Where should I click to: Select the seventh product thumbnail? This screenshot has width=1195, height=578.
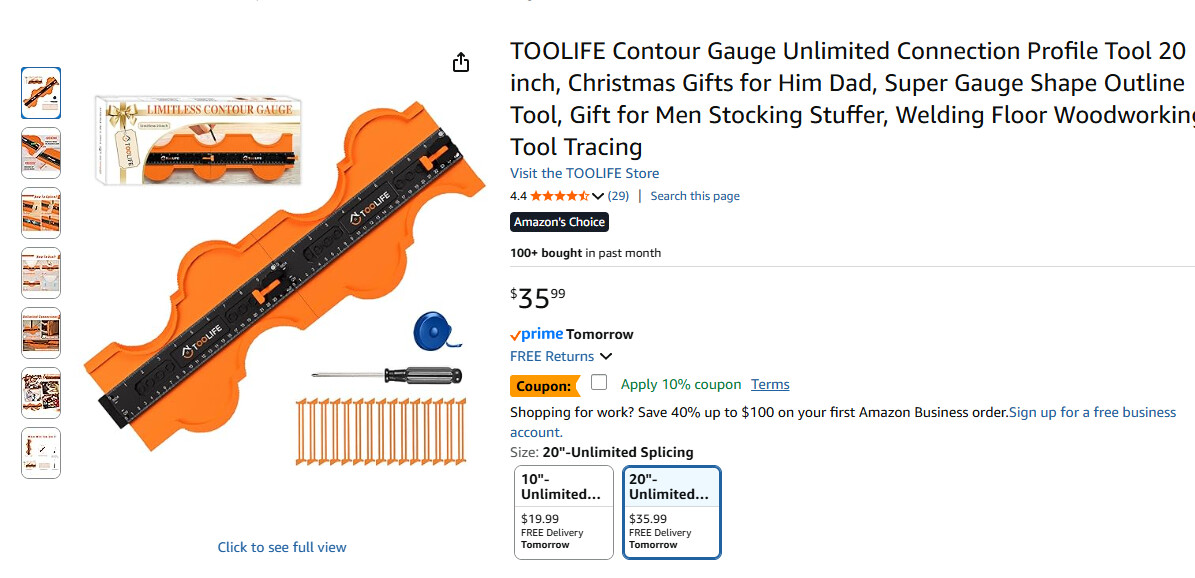tap(41, 453)
